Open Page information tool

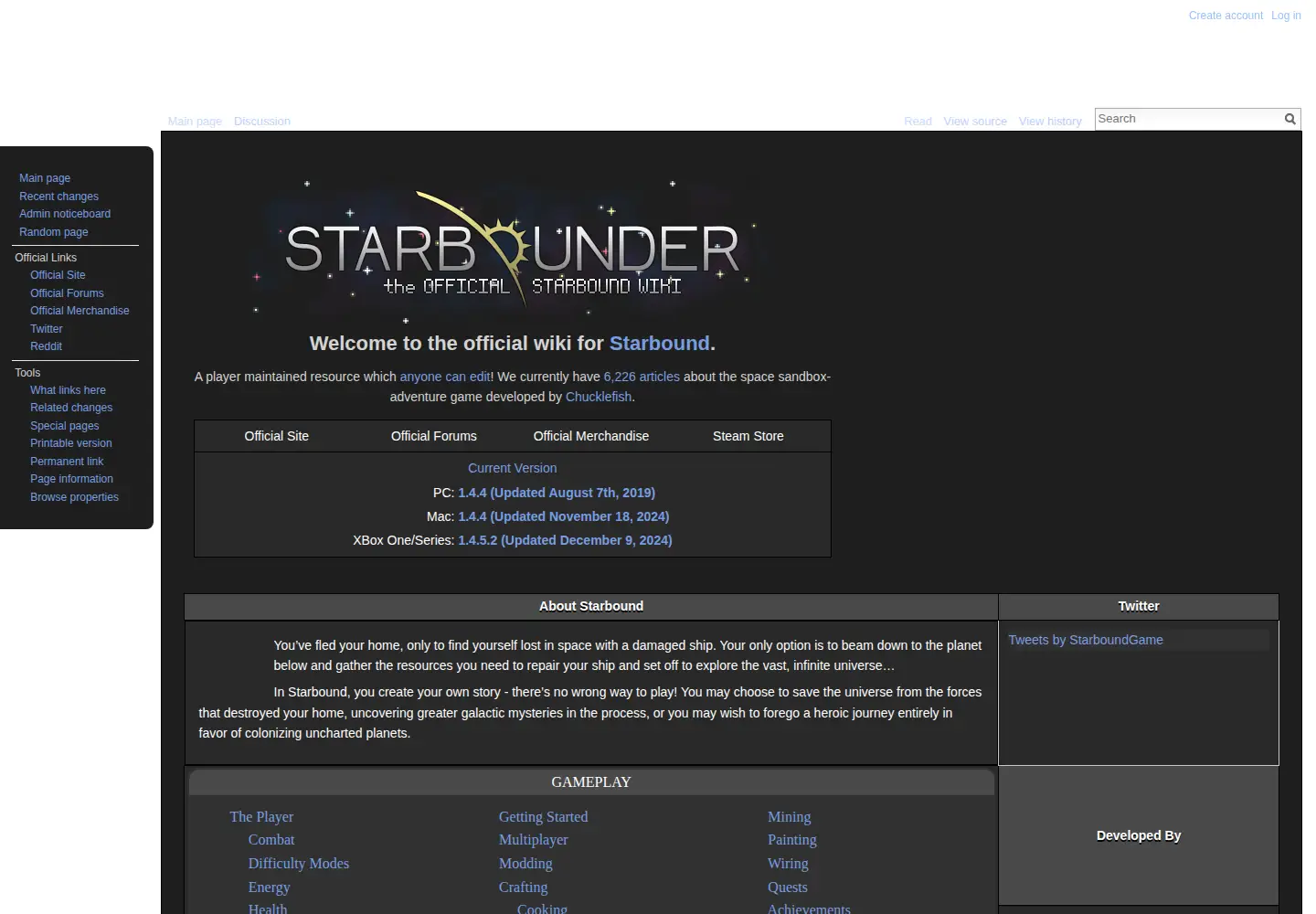(71, 479)
